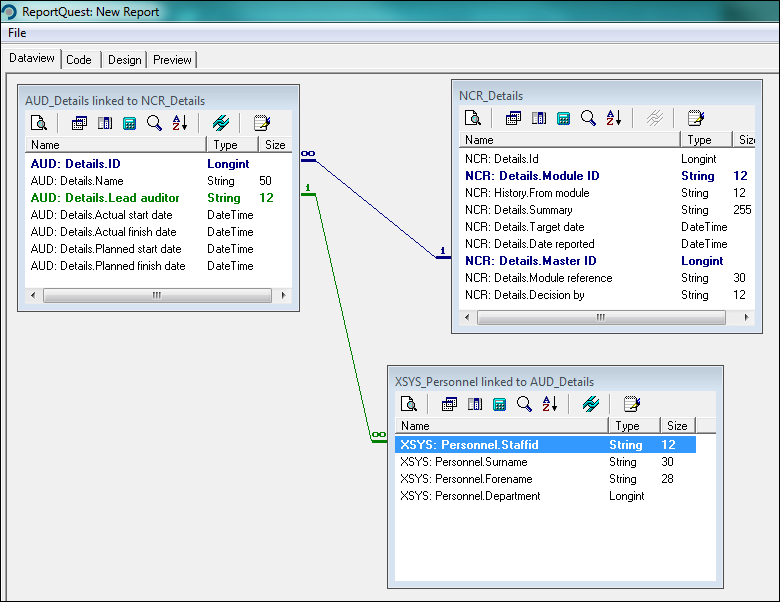Image resolution: width=780 pixels, height=602 pixels.
Task: Click AUD_Details horizontal scrollbar thumb
Action: click(x=157, y=295)
